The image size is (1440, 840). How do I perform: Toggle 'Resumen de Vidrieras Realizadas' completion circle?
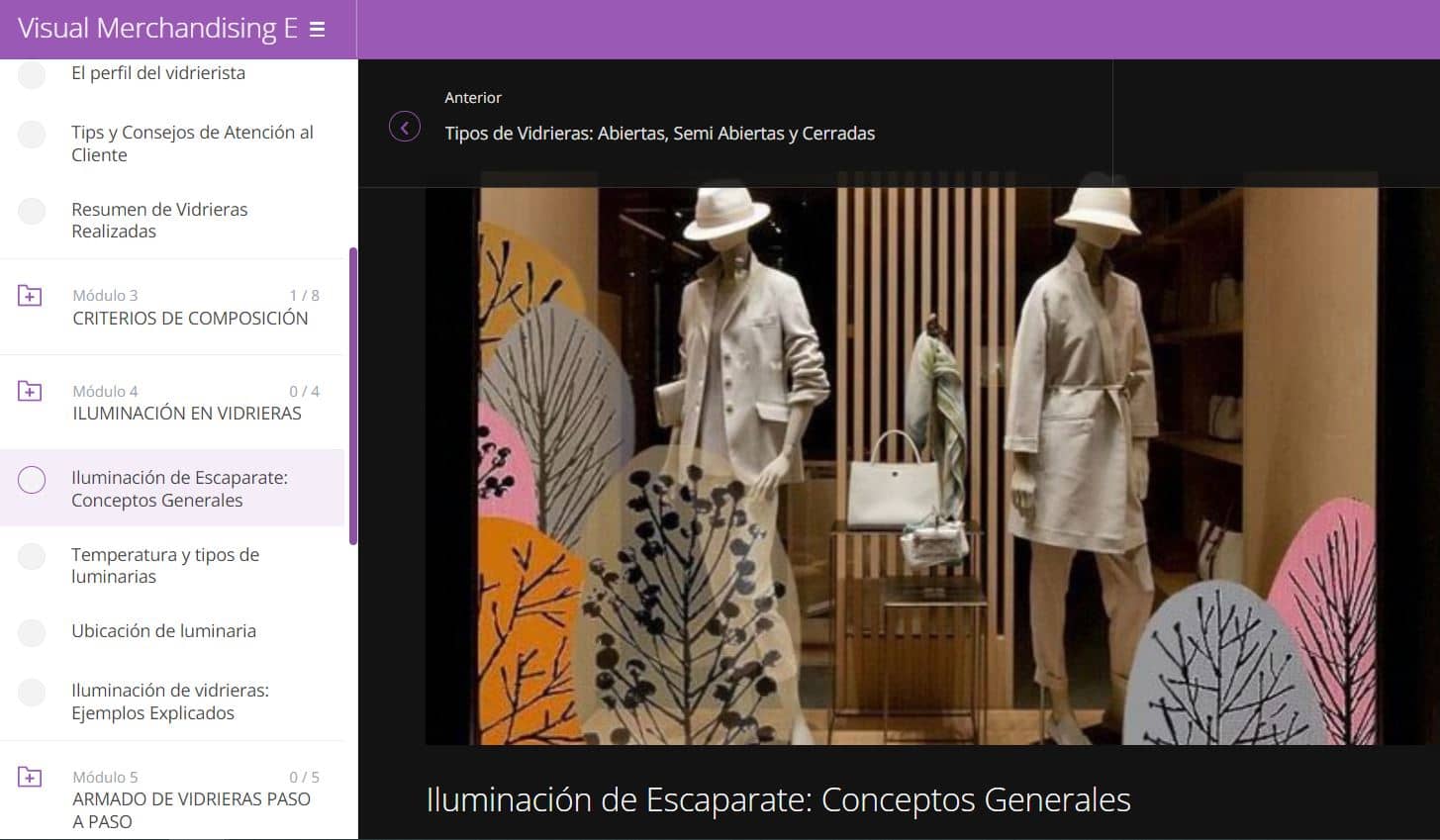click(x=32, y=211)
